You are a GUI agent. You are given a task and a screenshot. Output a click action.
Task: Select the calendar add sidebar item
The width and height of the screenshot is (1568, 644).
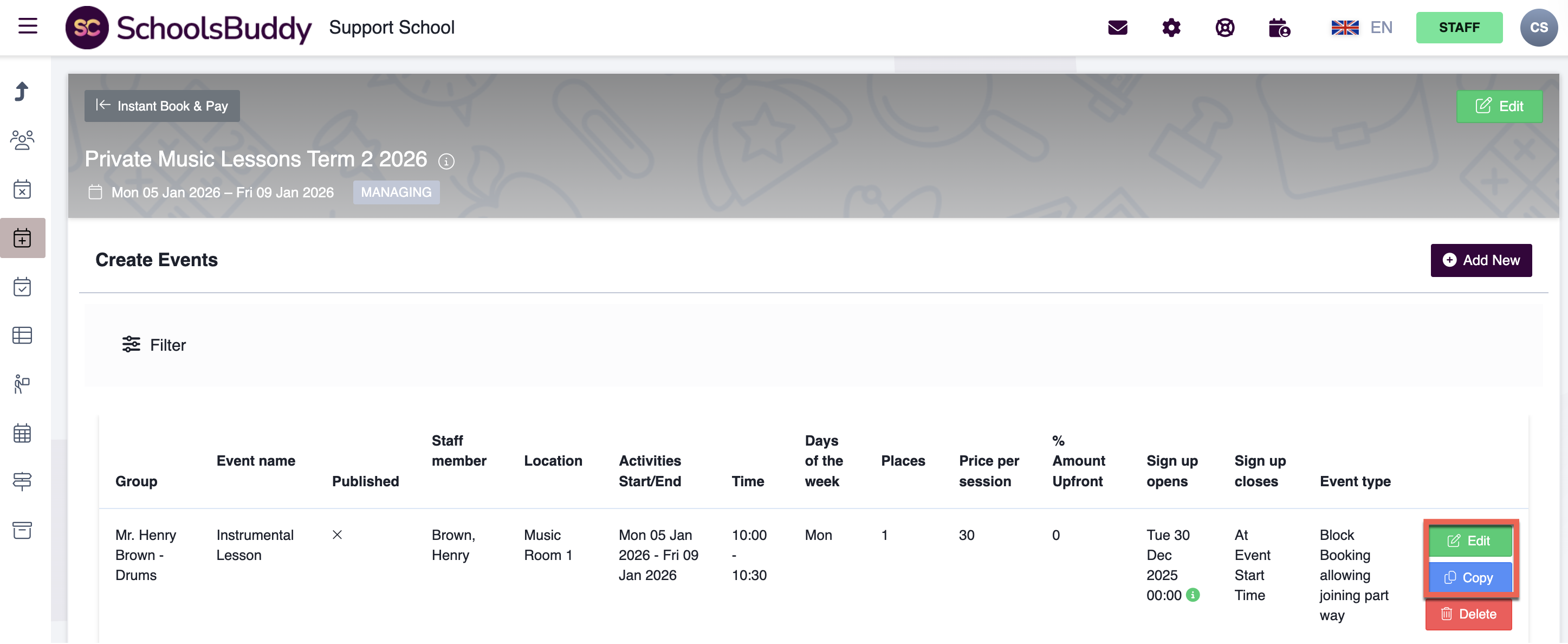point(23,237)
